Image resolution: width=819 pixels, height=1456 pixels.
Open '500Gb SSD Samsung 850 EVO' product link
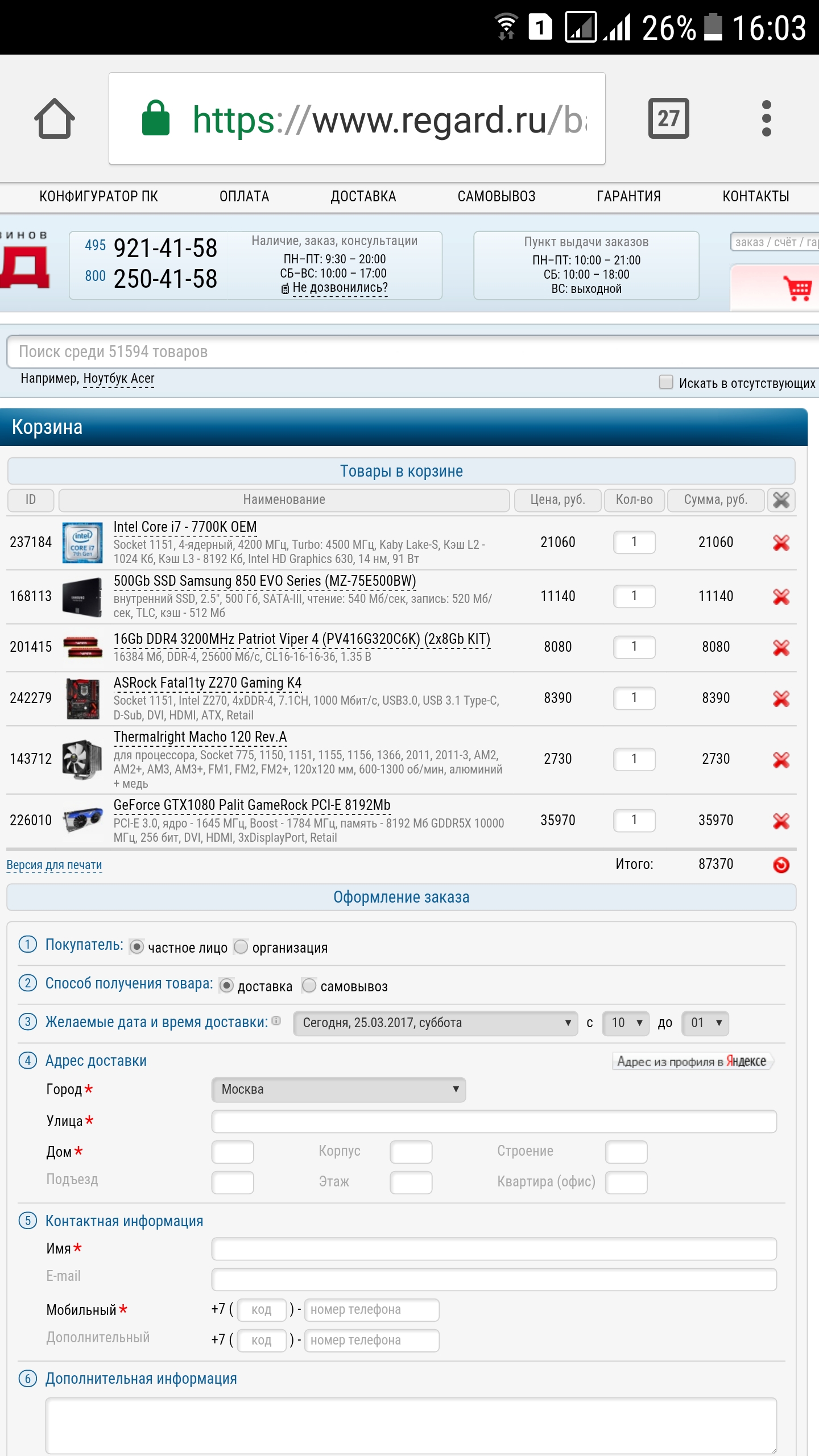tap(265, 581)
